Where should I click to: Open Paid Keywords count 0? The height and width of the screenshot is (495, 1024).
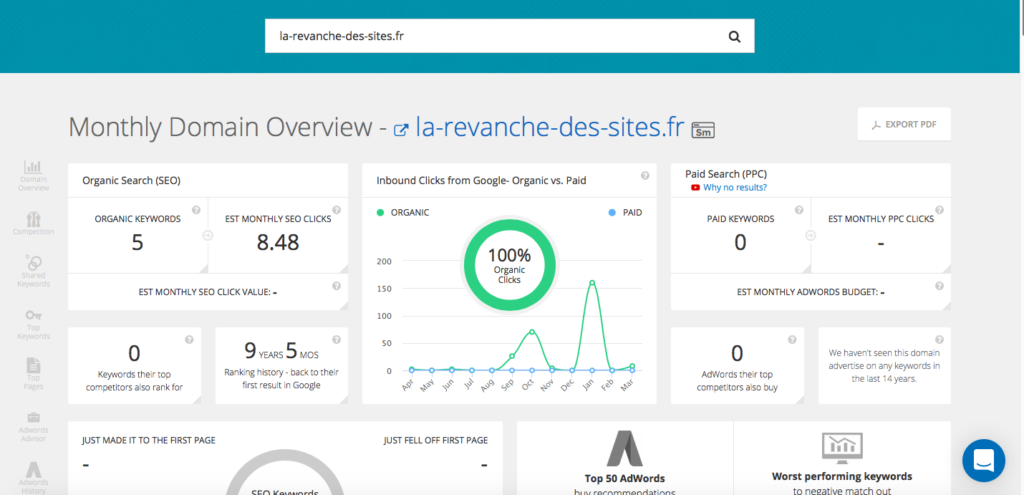point(740,242)
